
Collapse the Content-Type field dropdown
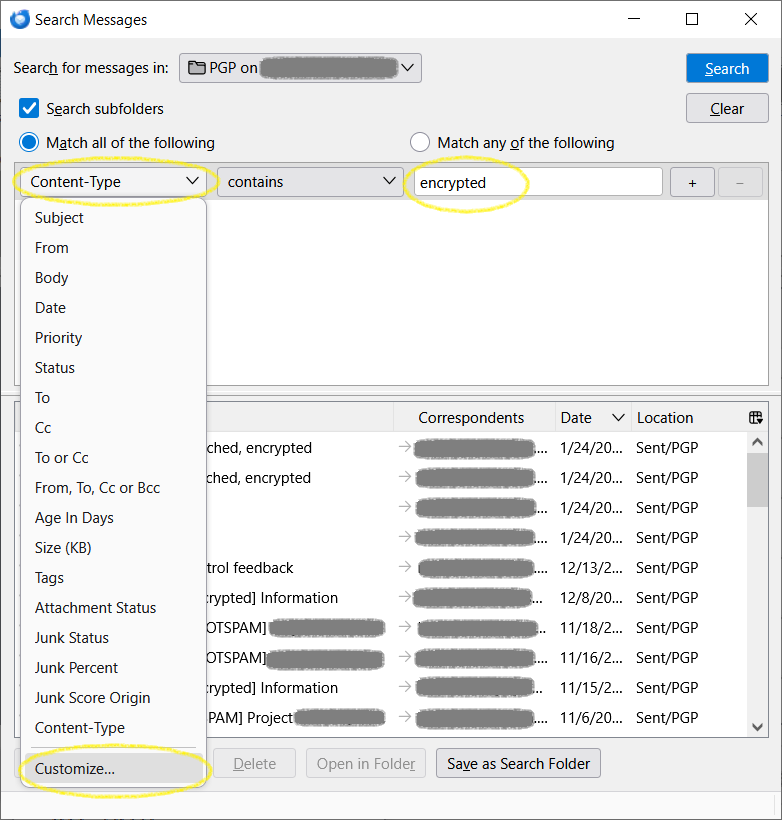(x=114, y=182)
